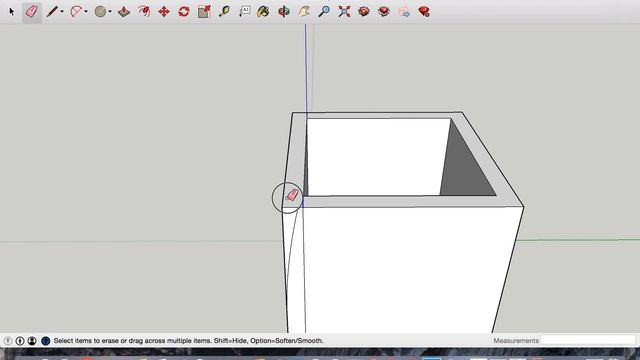Select the Line pencil tool

[x=52, y=11]
